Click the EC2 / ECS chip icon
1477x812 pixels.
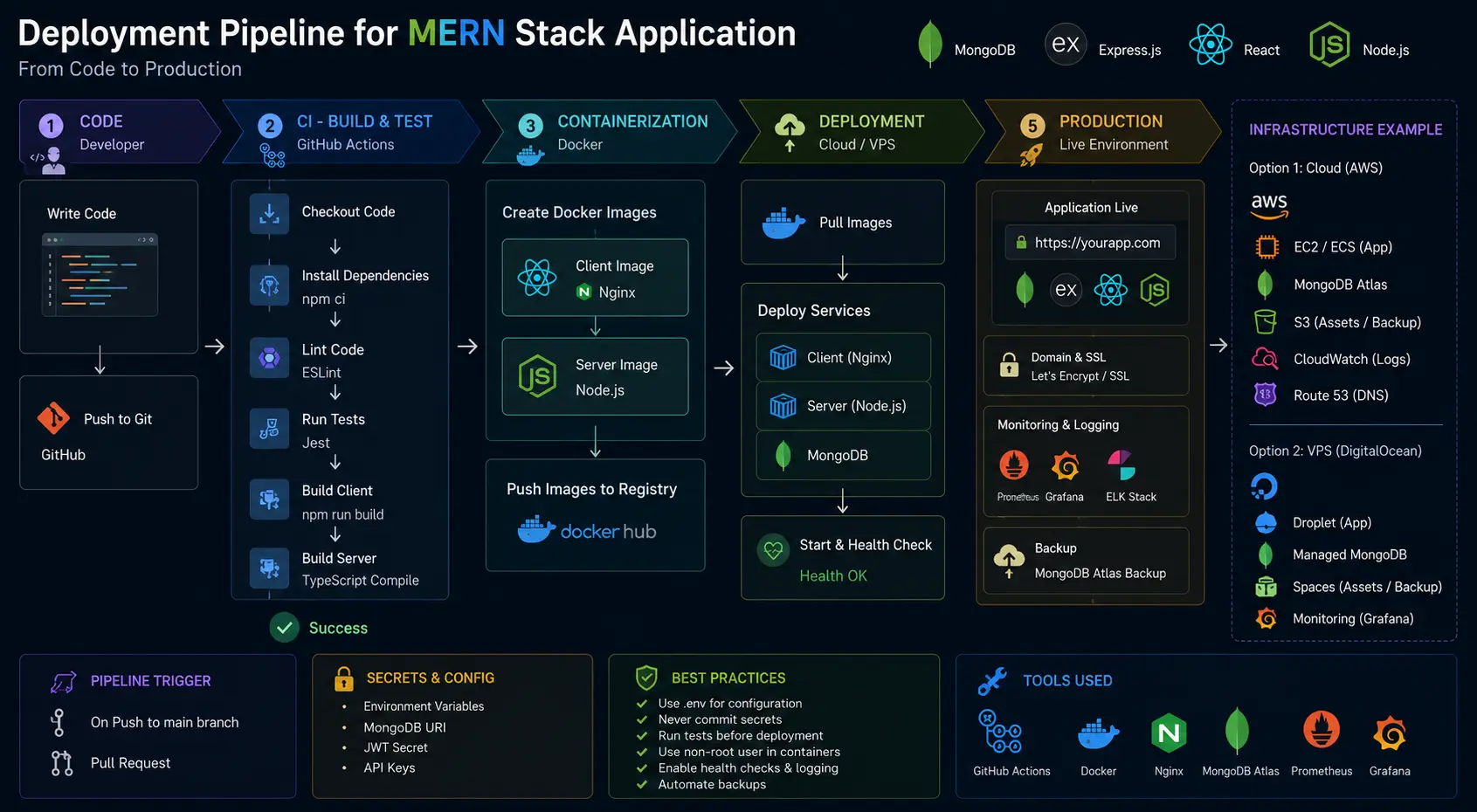(x=1266, y=247)
